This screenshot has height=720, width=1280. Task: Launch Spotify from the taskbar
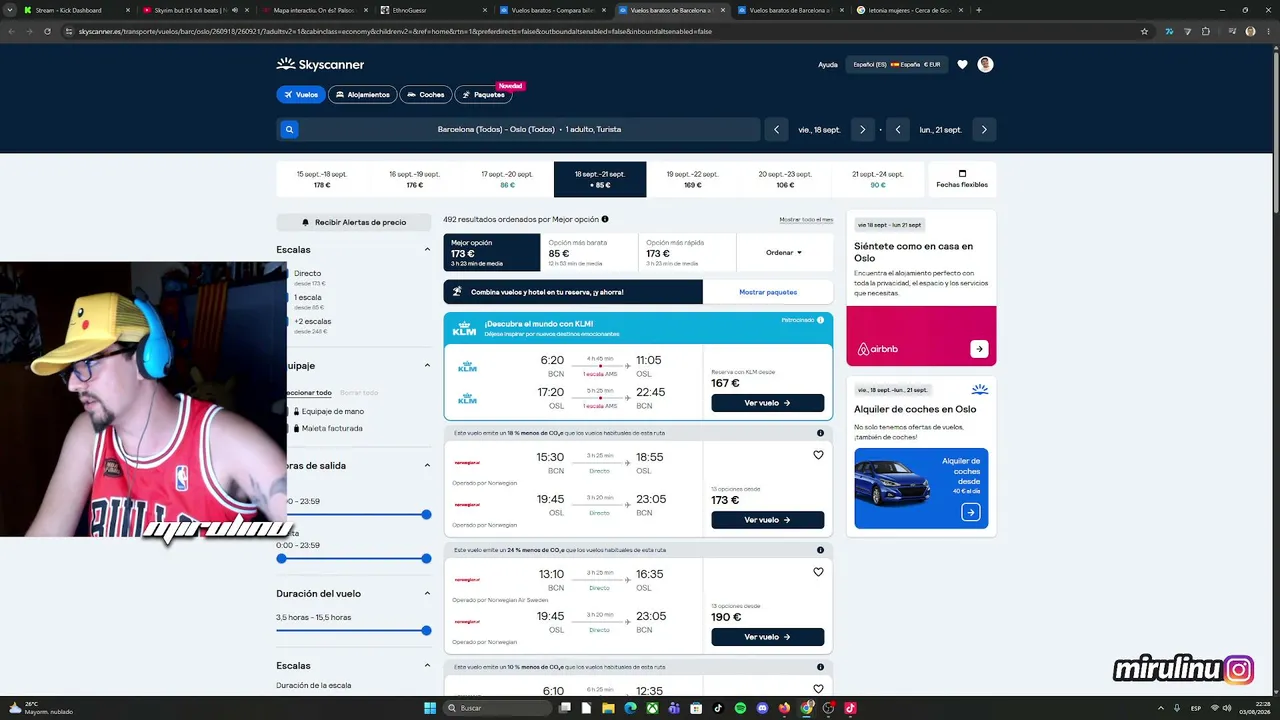coord(740,708)
